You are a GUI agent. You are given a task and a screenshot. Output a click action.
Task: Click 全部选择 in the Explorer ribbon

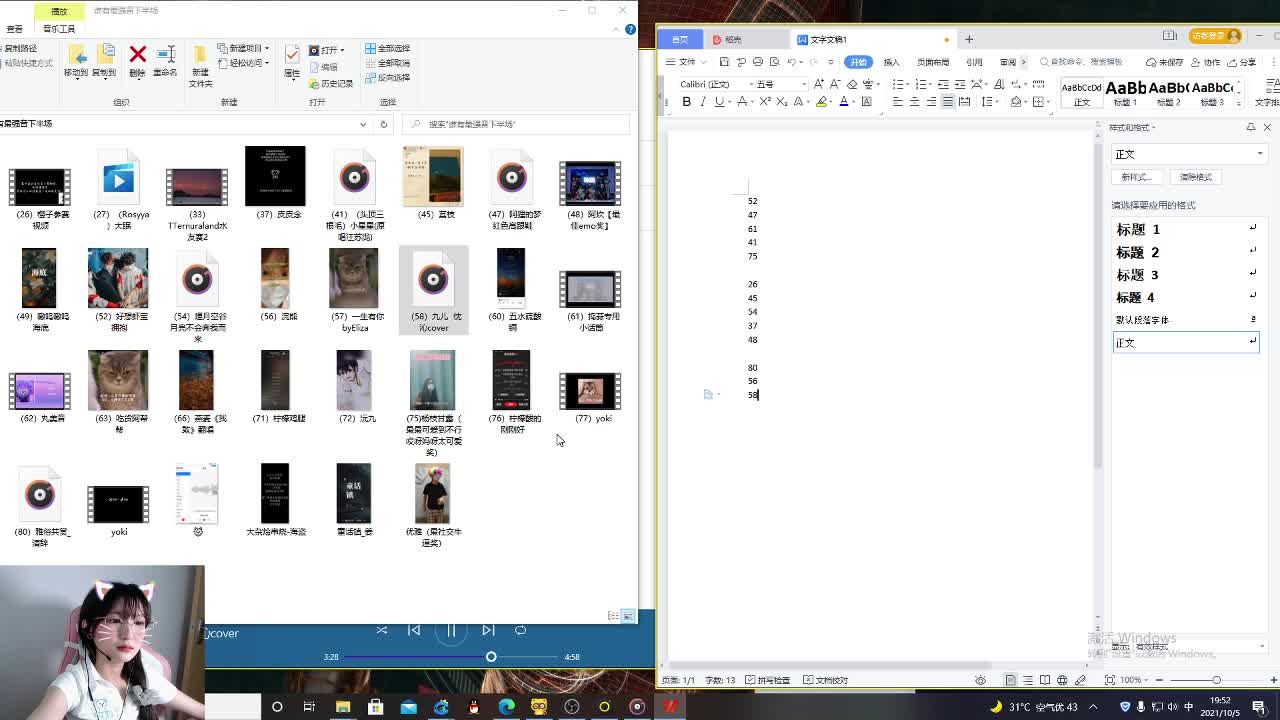click(388, 48)
